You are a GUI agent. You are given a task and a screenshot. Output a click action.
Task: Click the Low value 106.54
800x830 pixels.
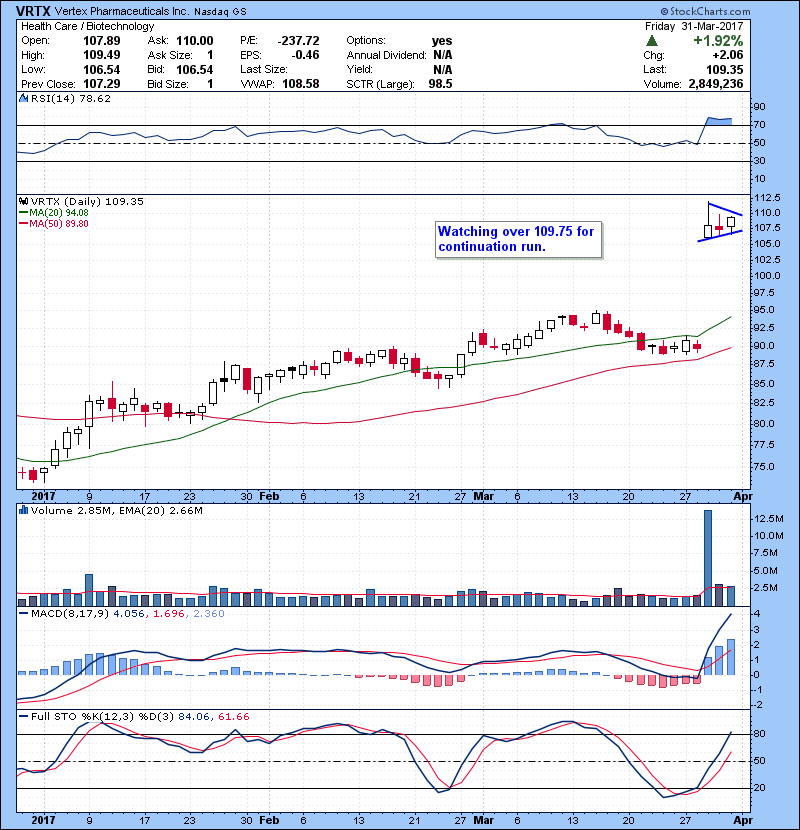coord(102,69)
